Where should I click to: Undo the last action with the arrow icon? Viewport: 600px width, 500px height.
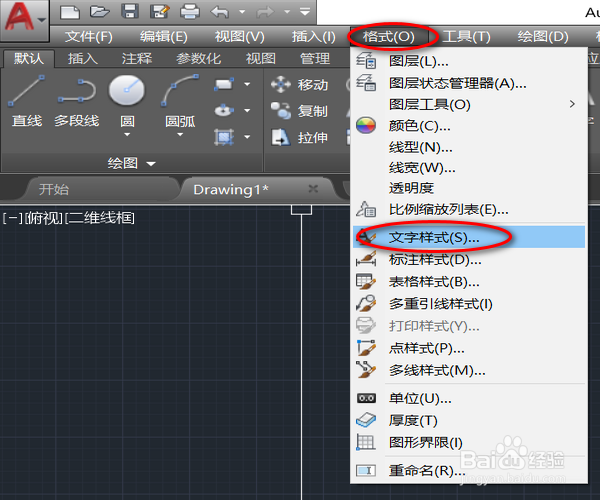pos(220,12)
